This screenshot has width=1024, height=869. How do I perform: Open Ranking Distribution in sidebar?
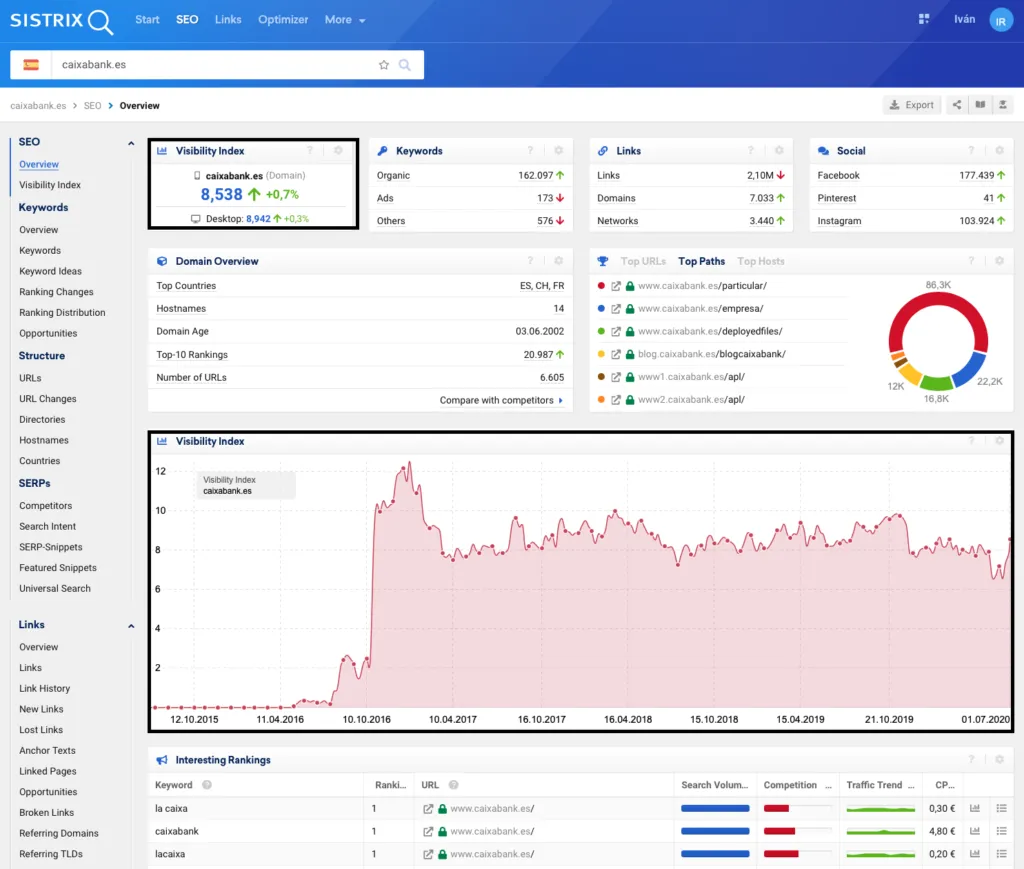tap(62, 313)
